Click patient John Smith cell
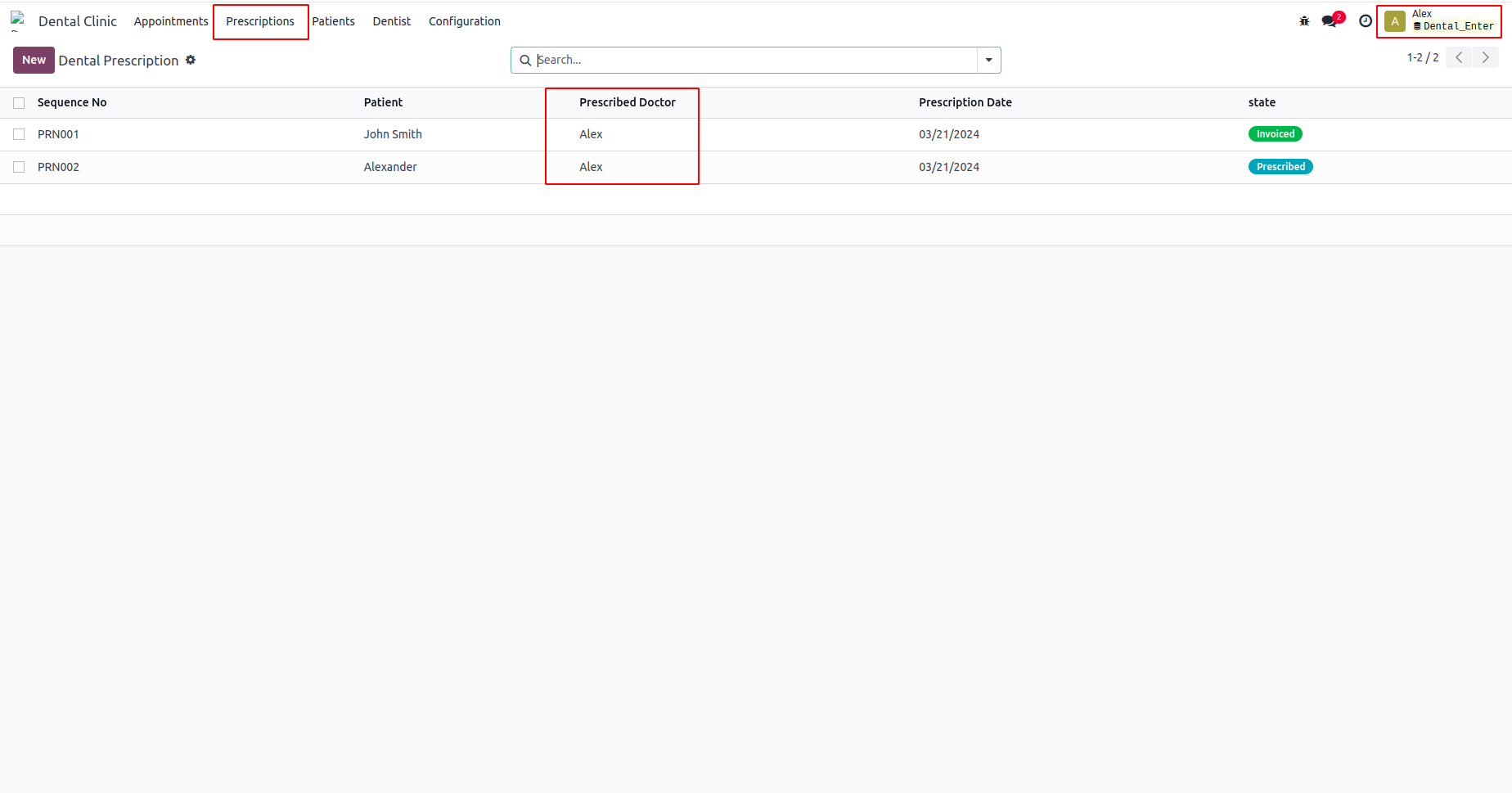 tap(393, 134)
